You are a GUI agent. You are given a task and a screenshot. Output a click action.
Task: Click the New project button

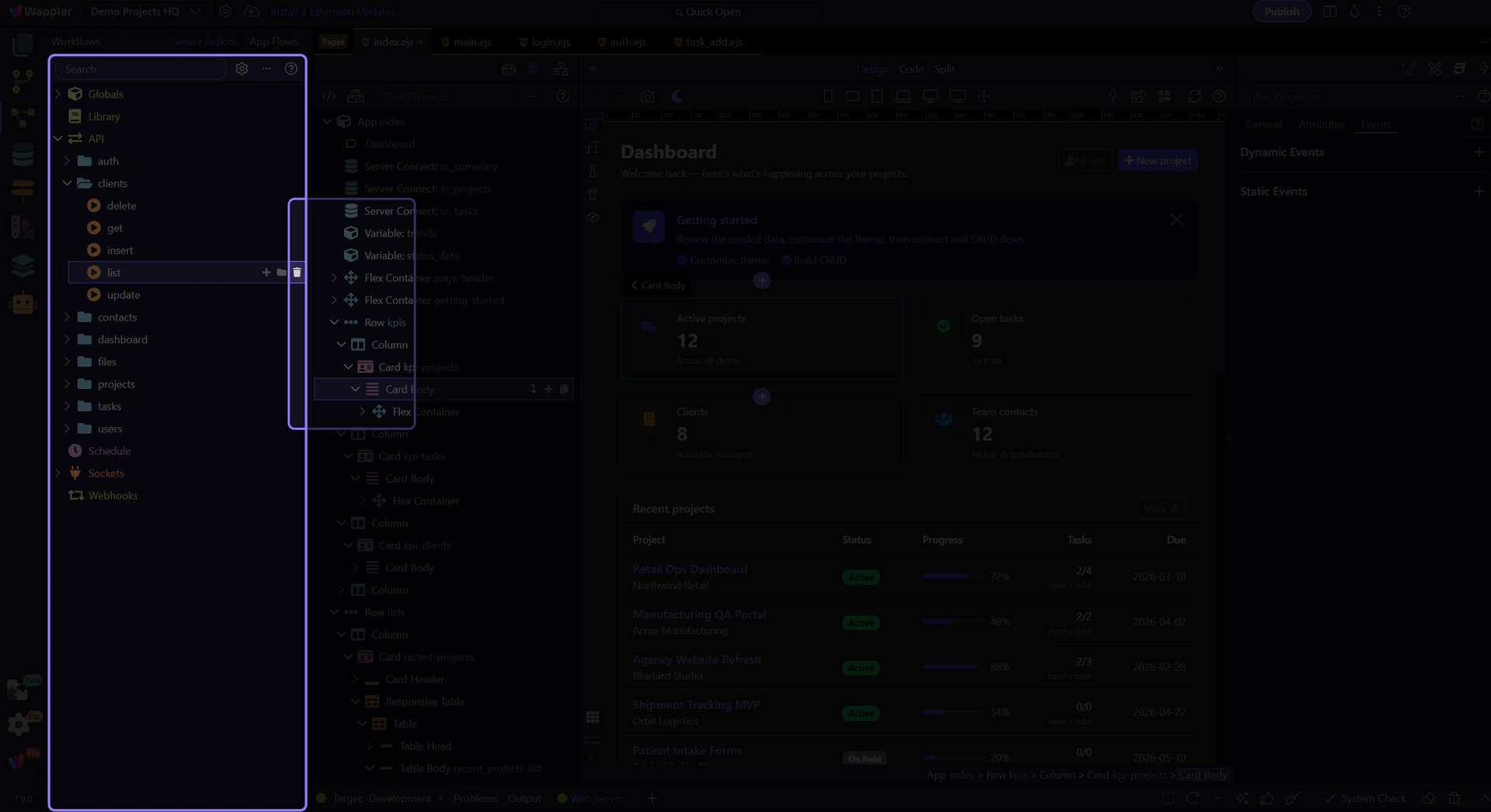pyautogui.click(x=1157, y=161)
